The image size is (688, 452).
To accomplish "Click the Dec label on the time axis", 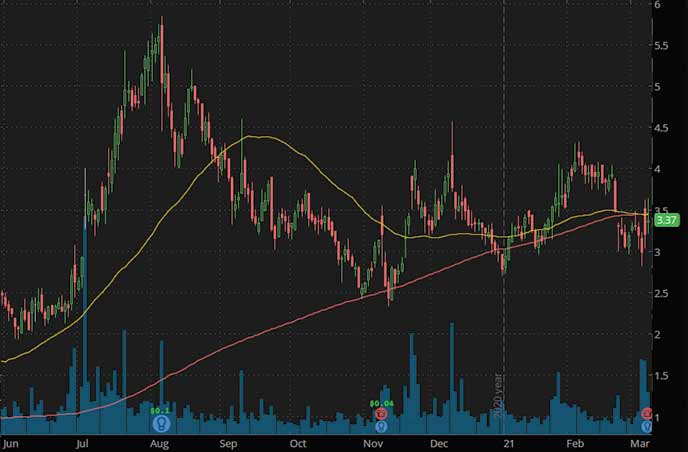I will (439, 444).
